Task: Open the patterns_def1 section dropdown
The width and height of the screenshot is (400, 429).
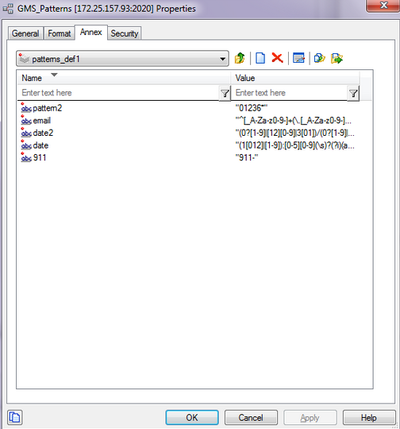Action: click(122, 59)
